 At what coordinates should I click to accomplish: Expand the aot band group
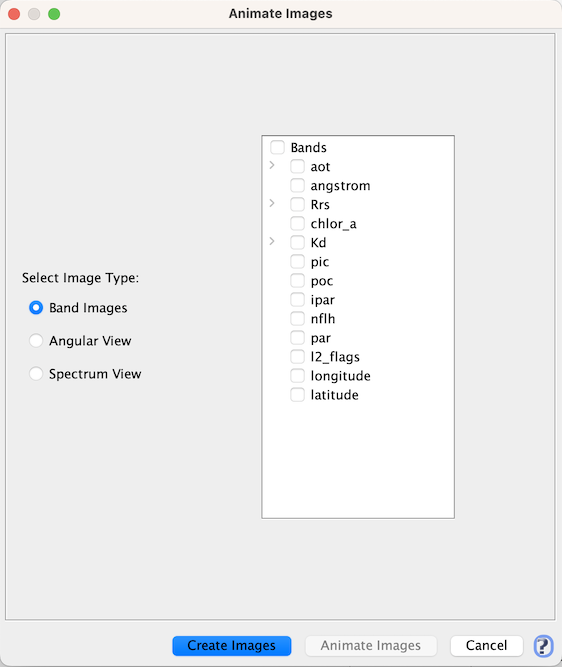point(272,165)
